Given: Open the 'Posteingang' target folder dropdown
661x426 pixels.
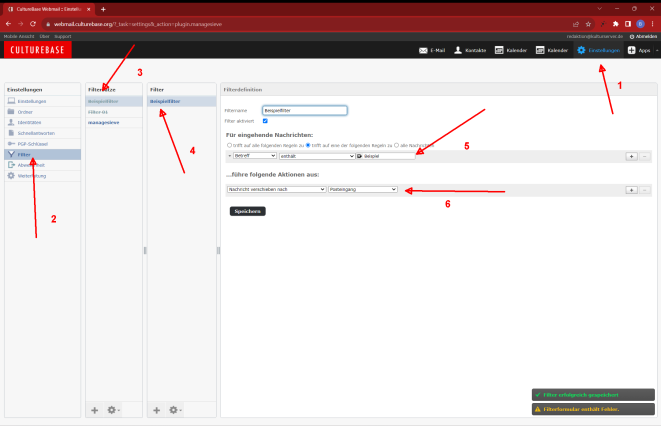Looking at the screenshot, I should (364, 189).
